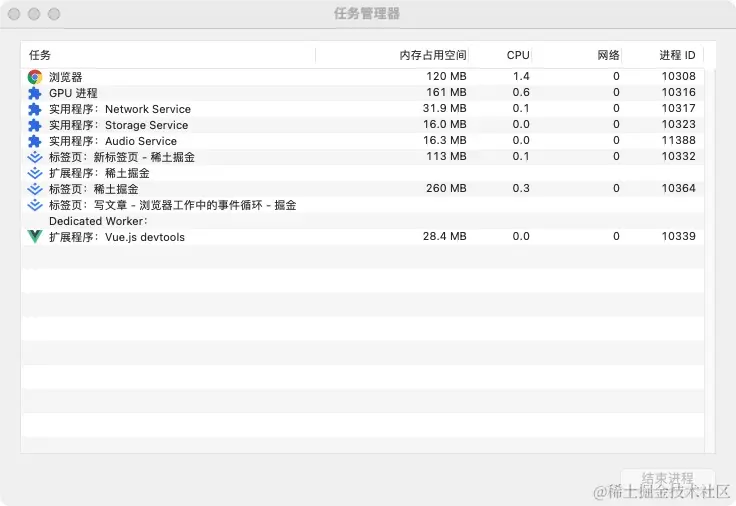Click process ID 10317
The width and height of the screenshot is (736, 506).
(678, 108)
